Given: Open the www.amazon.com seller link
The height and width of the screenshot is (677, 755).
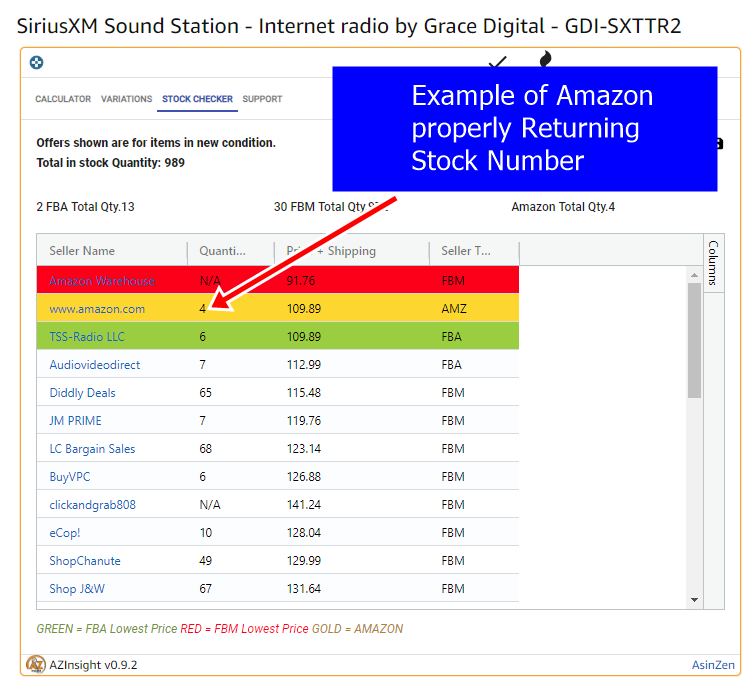Looking at the screenshot, I should click(x=97, y=309).
